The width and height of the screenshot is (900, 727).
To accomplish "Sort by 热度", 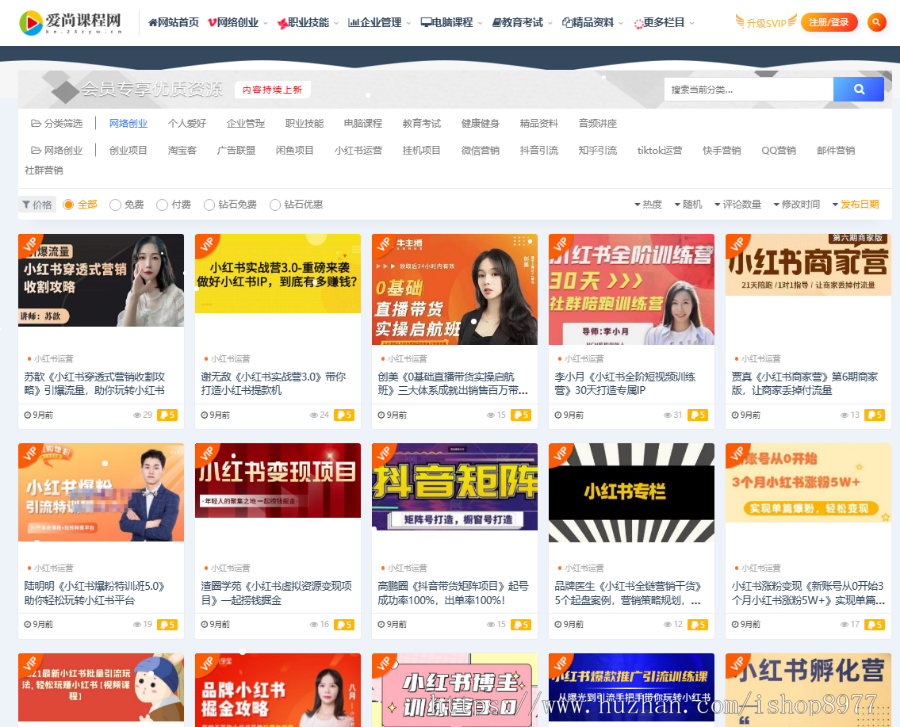I will point(648,205).
